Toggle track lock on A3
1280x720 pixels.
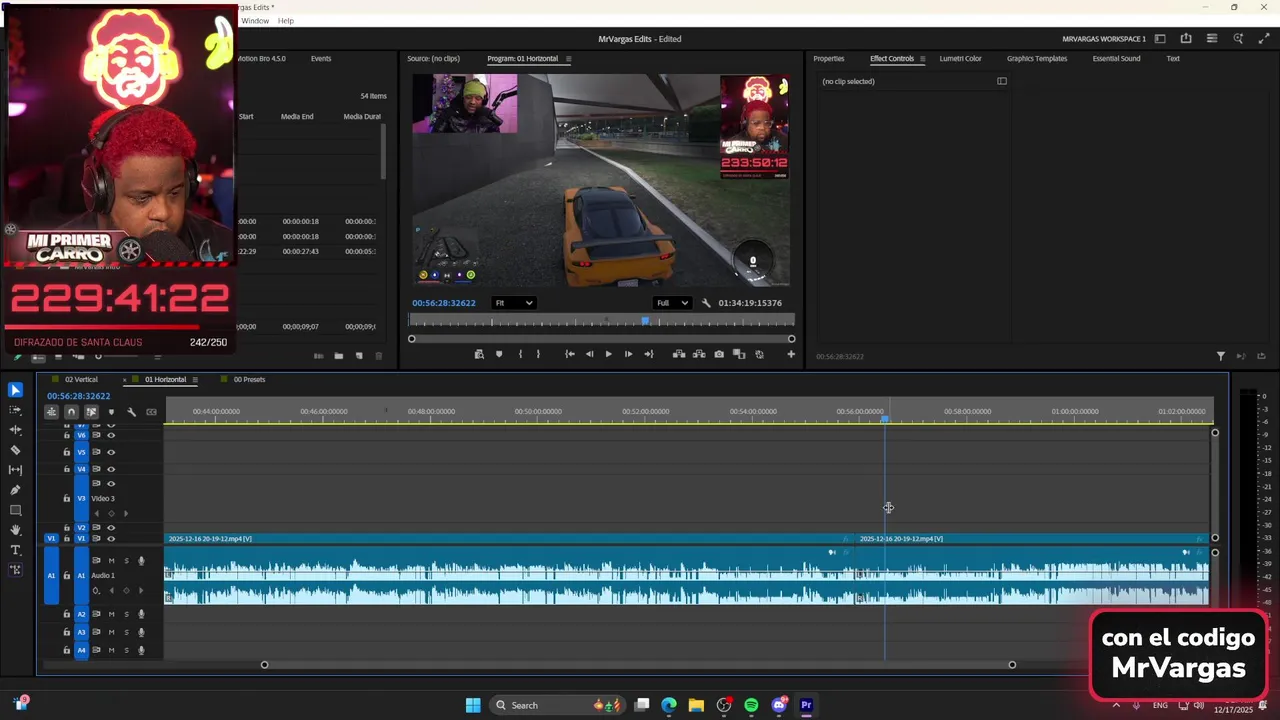67,632
